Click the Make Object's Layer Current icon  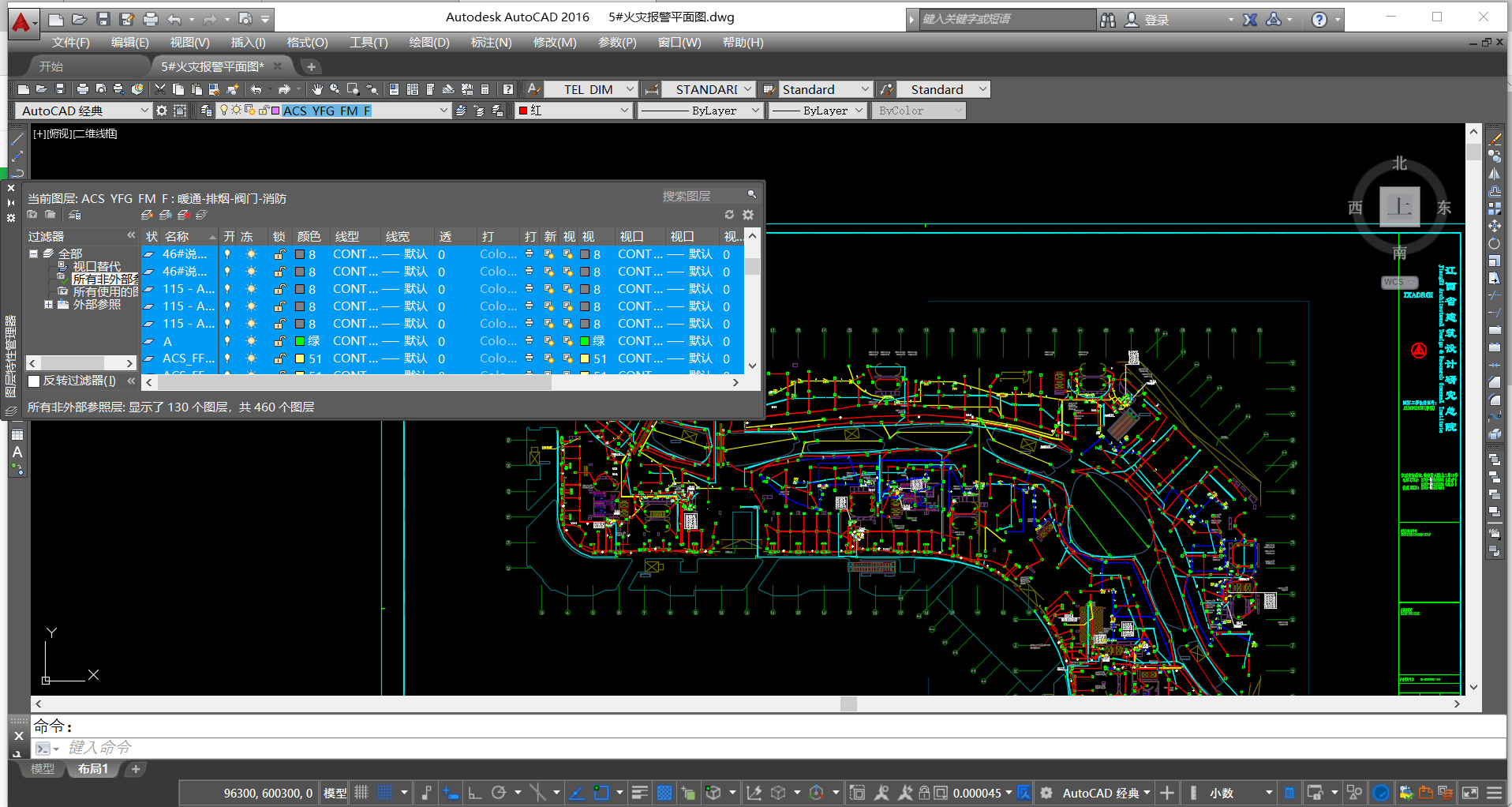pos(461,111)
